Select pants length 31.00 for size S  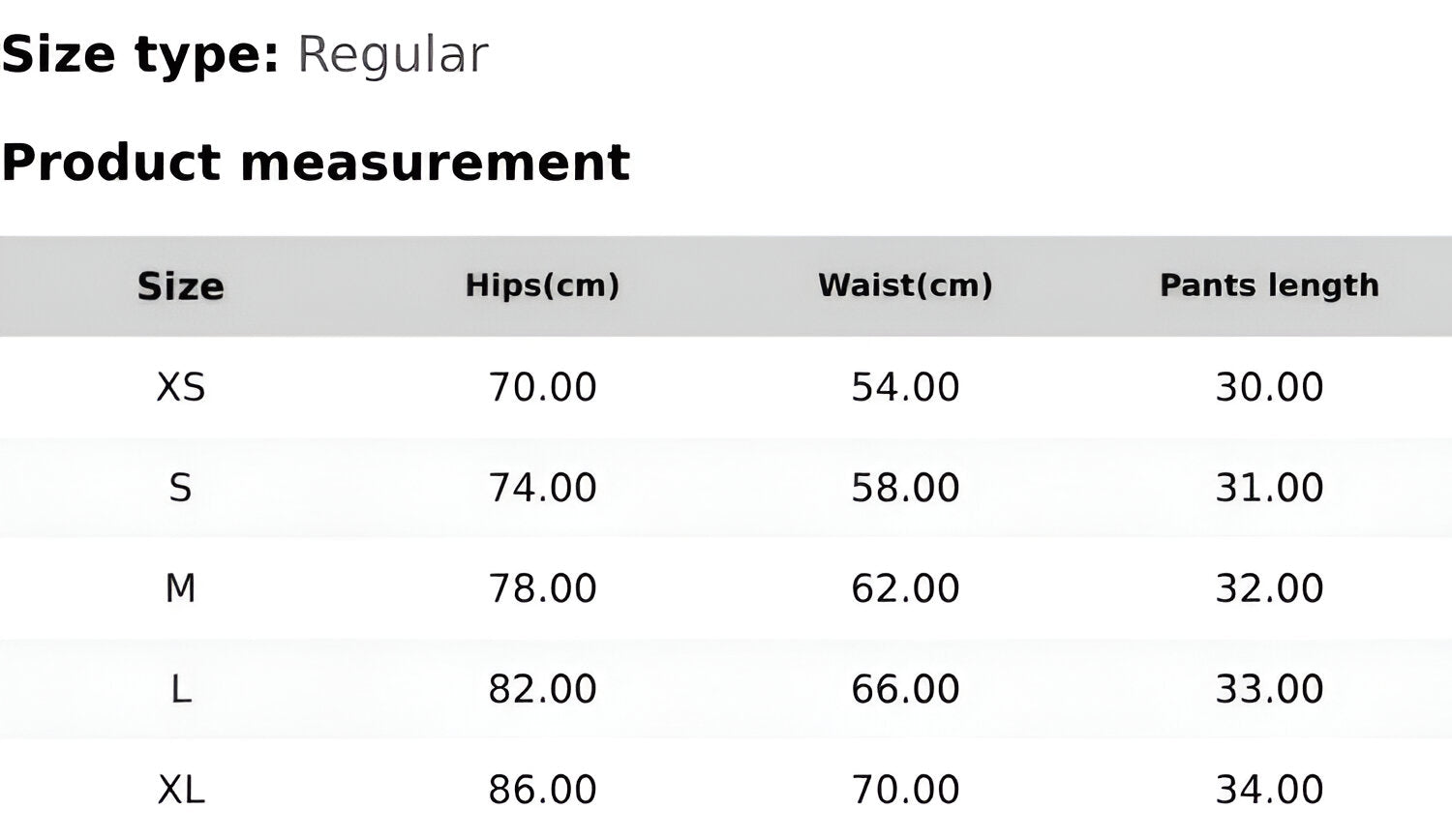(1269, 488)
